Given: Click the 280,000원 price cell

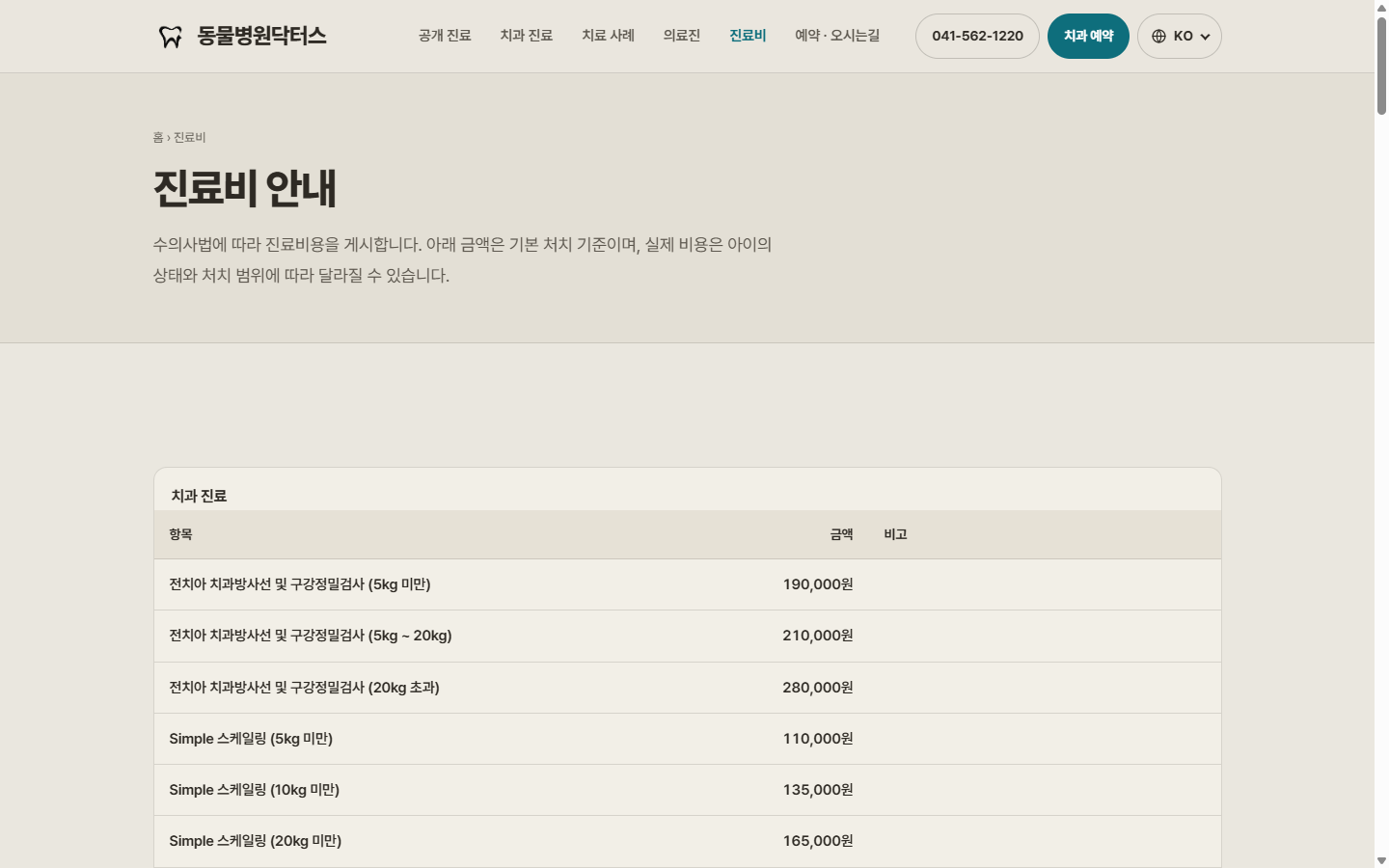Looking at the screenshot, I should point(818,688).
